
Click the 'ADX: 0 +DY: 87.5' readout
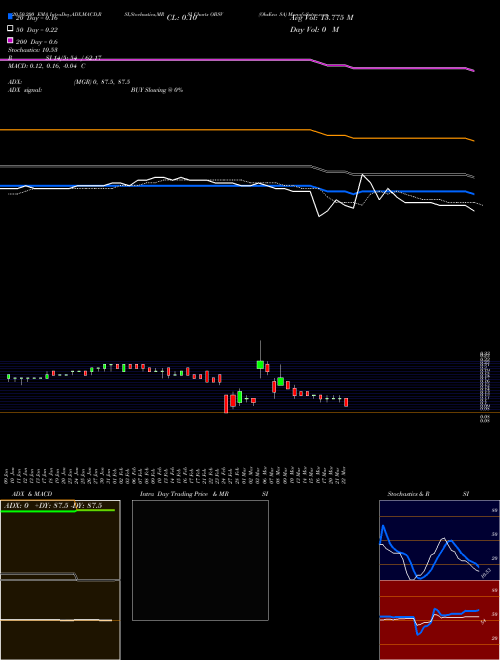(36, 506)
